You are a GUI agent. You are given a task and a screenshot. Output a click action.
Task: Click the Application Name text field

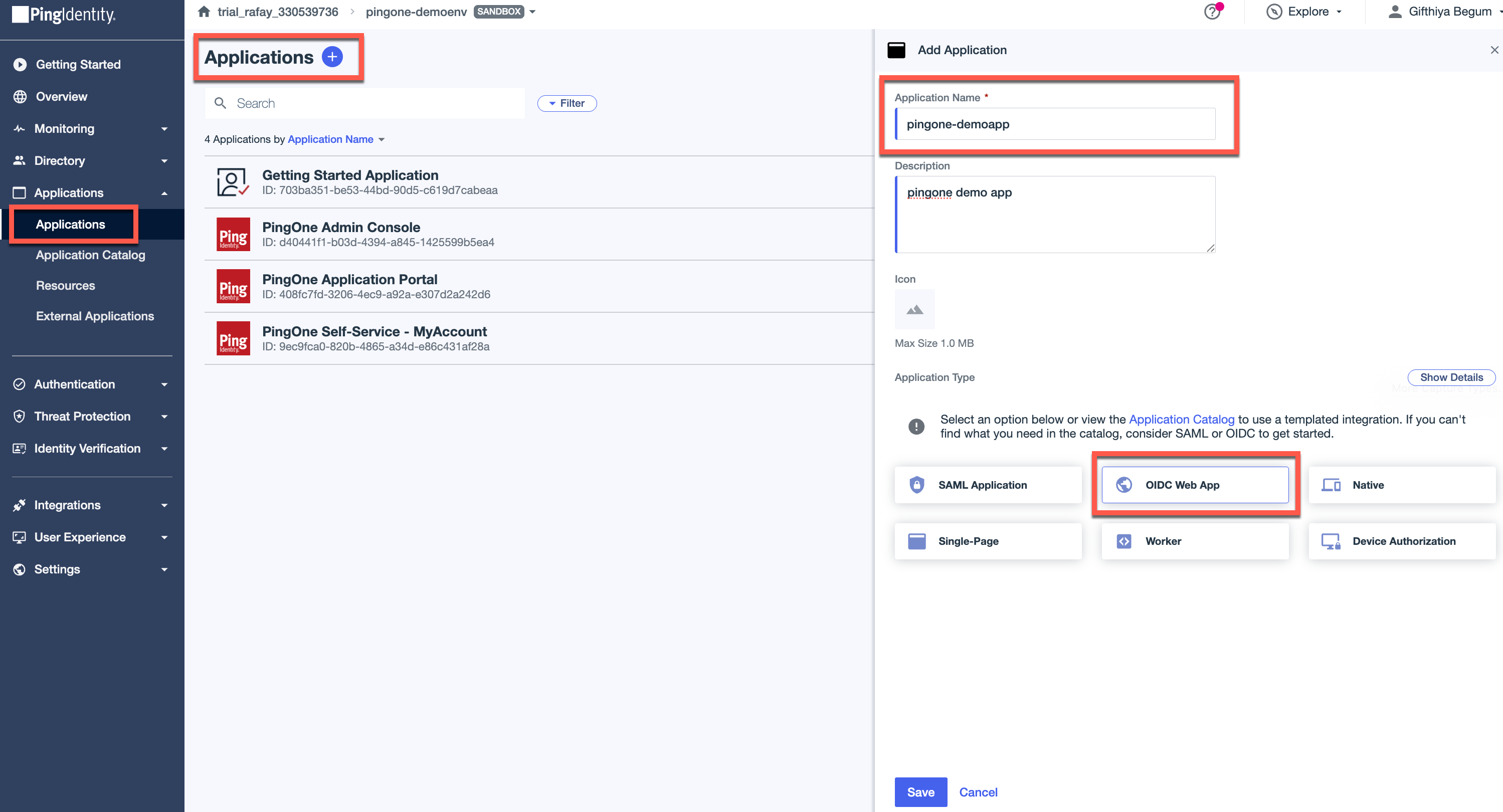click(1055, 124)
